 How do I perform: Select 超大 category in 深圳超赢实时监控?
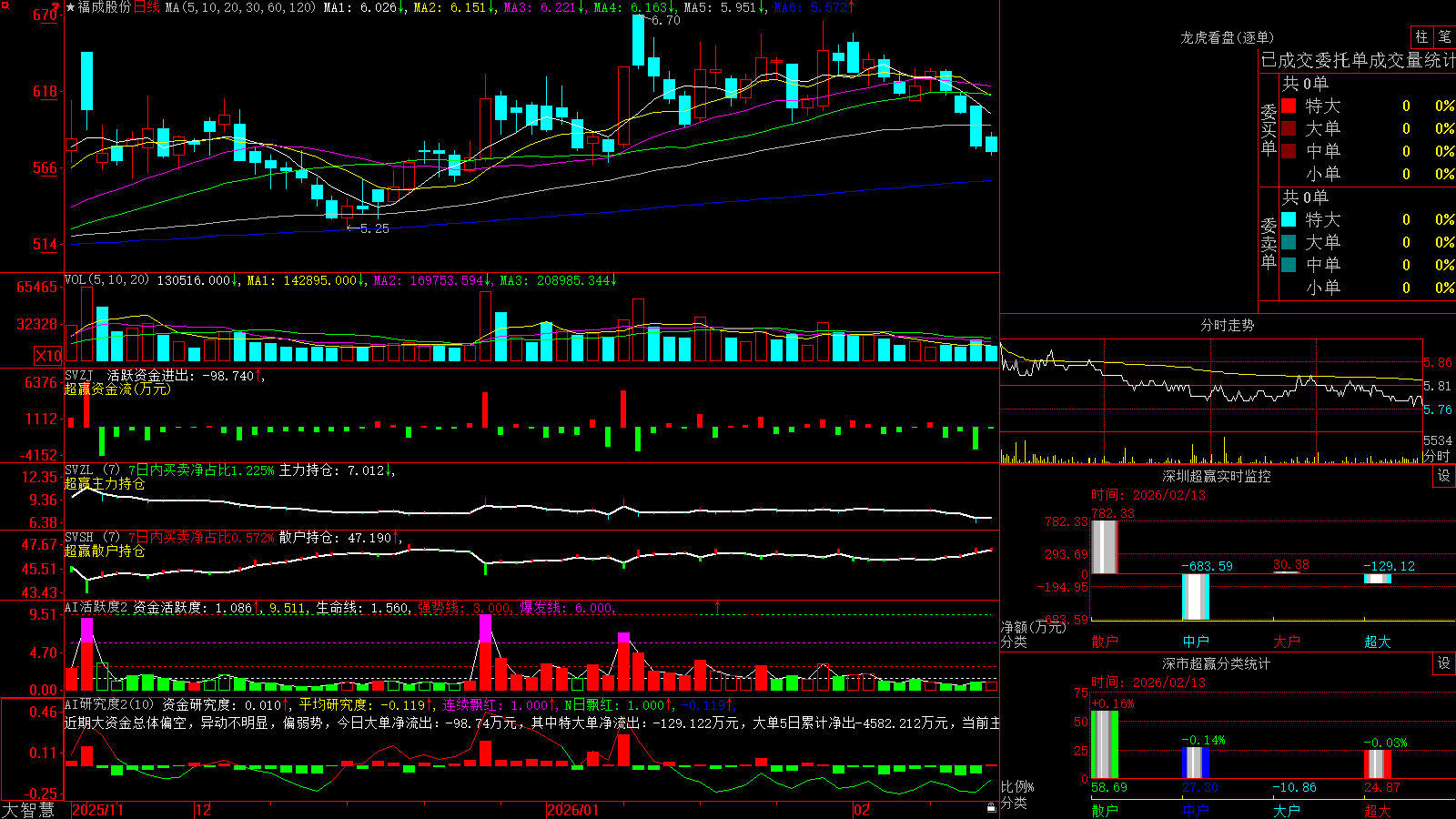click(x=1378, y=642)
